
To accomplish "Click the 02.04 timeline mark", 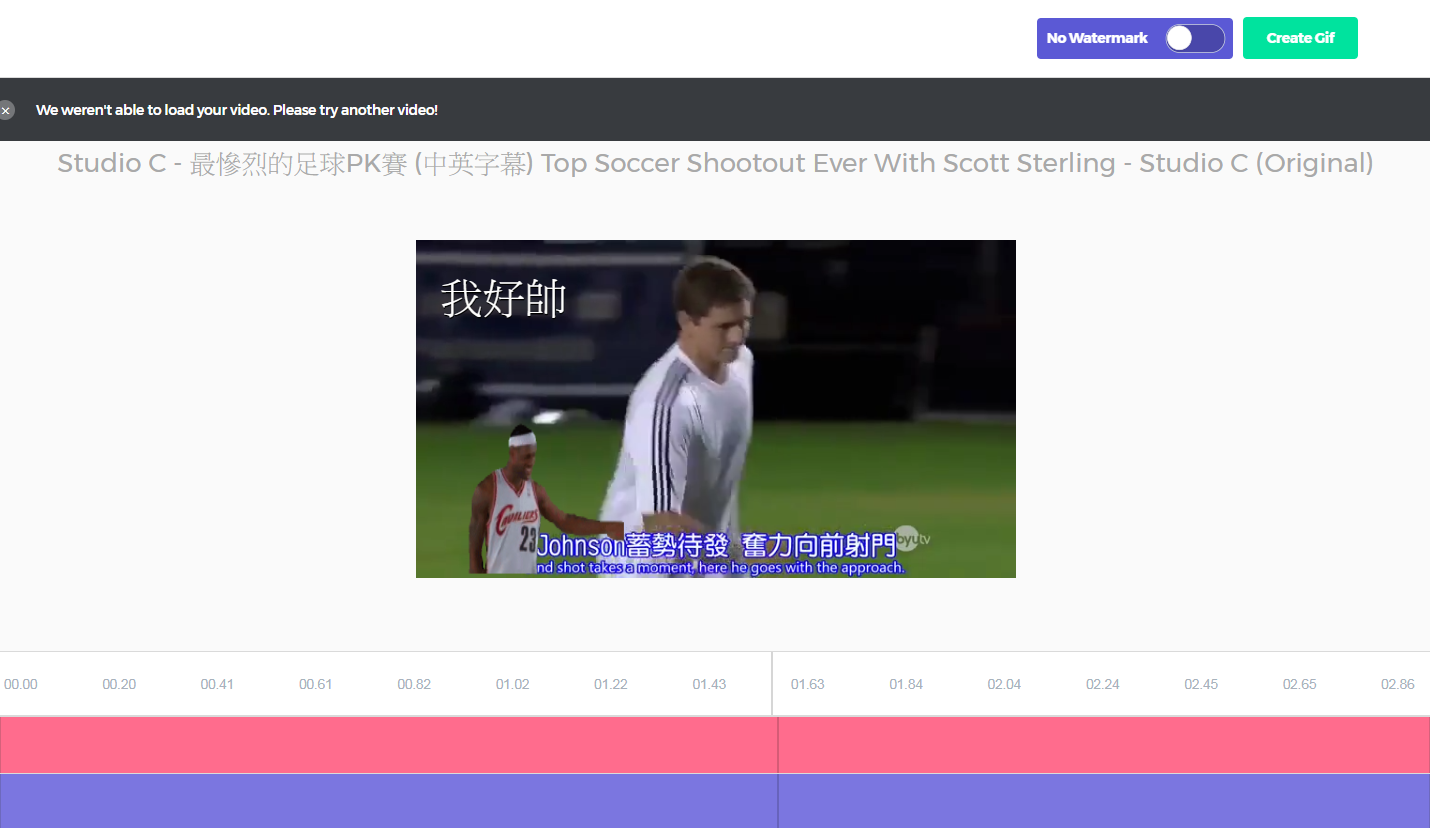I will point(1005,685).
